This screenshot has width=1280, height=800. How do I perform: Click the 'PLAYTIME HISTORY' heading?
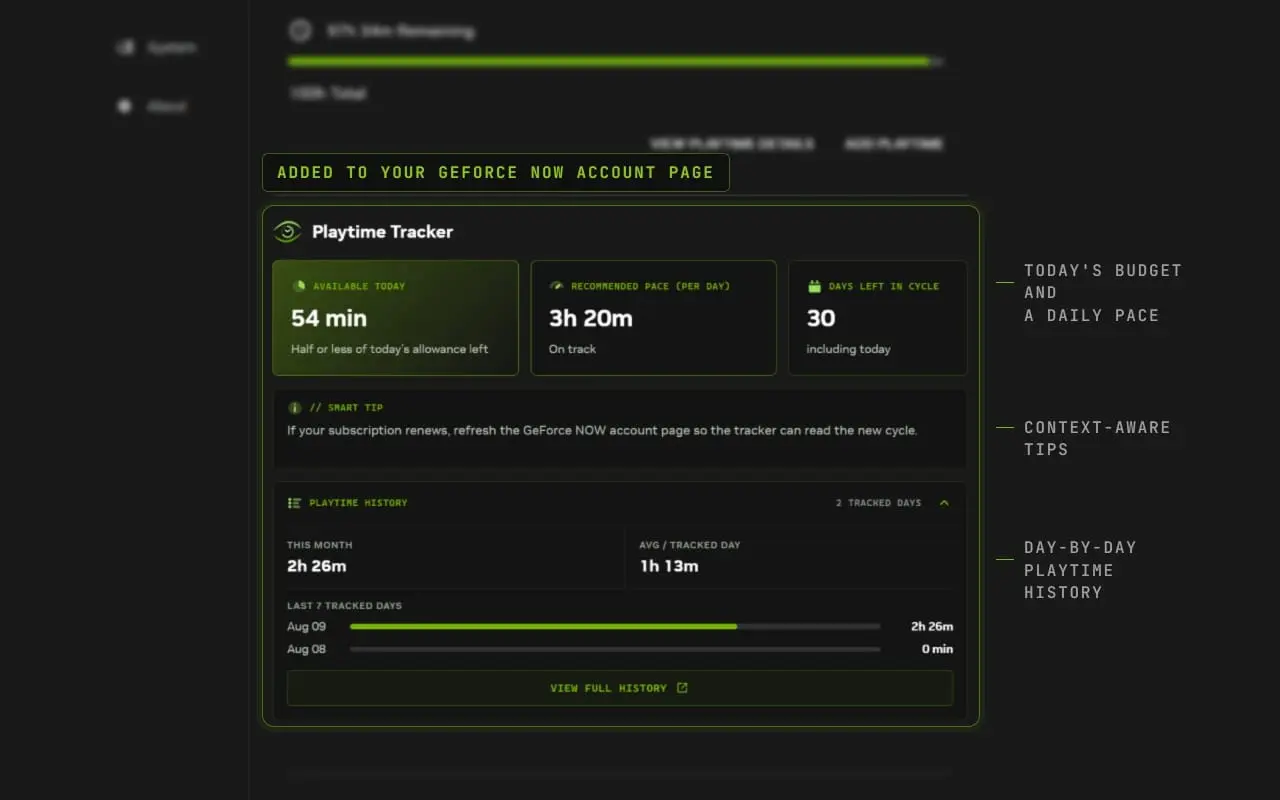coord(358,503)
